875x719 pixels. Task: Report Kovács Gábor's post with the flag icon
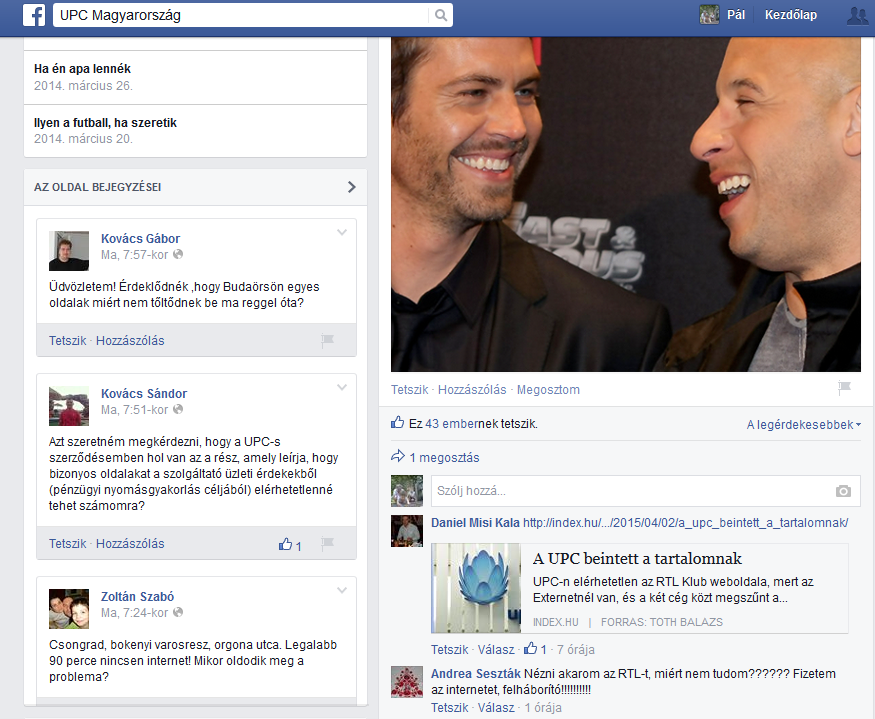click(x=328, y=340)
